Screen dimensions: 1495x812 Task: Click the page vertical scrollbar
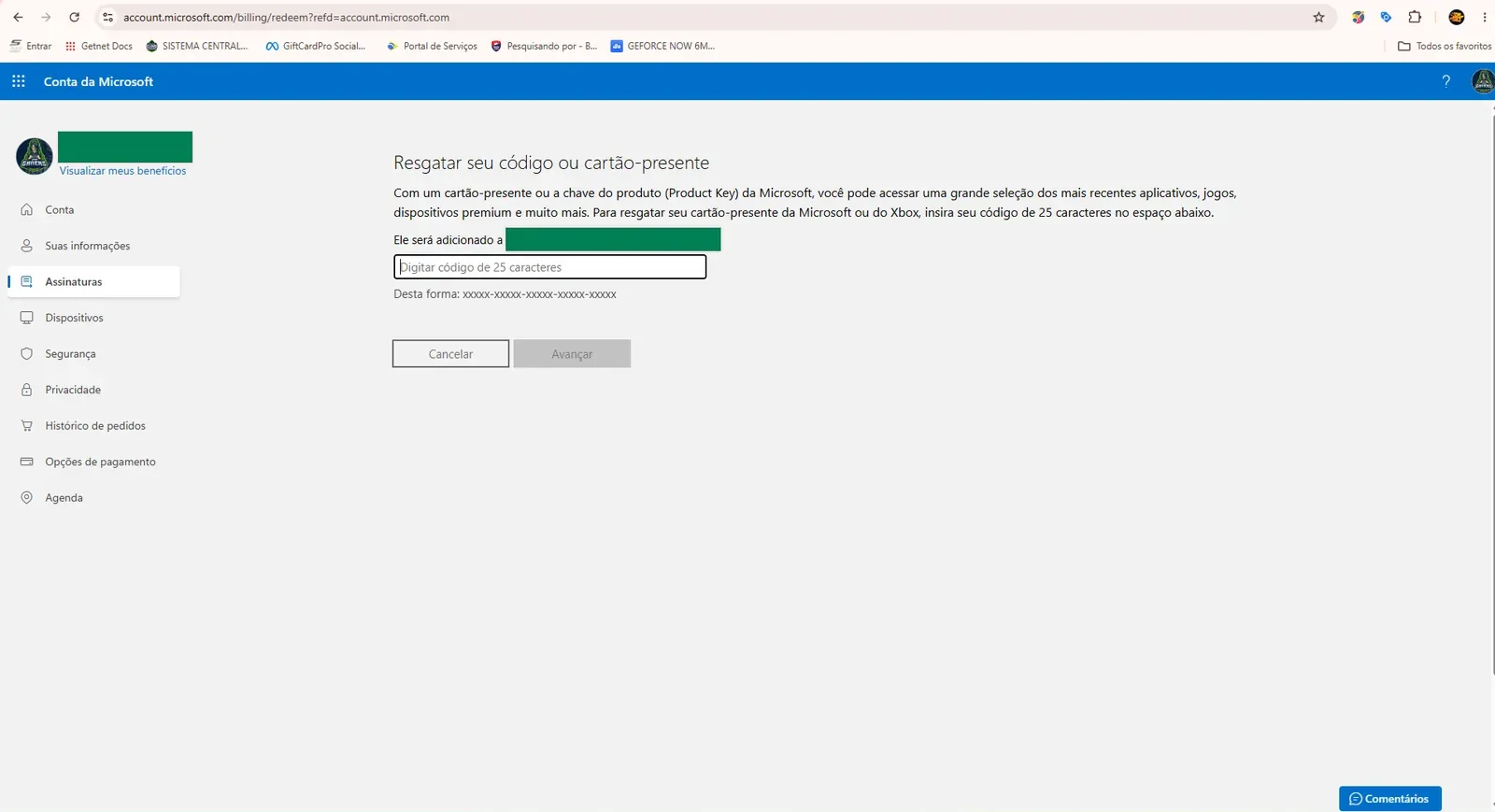pyautogui.click(x=1492, y=392)
